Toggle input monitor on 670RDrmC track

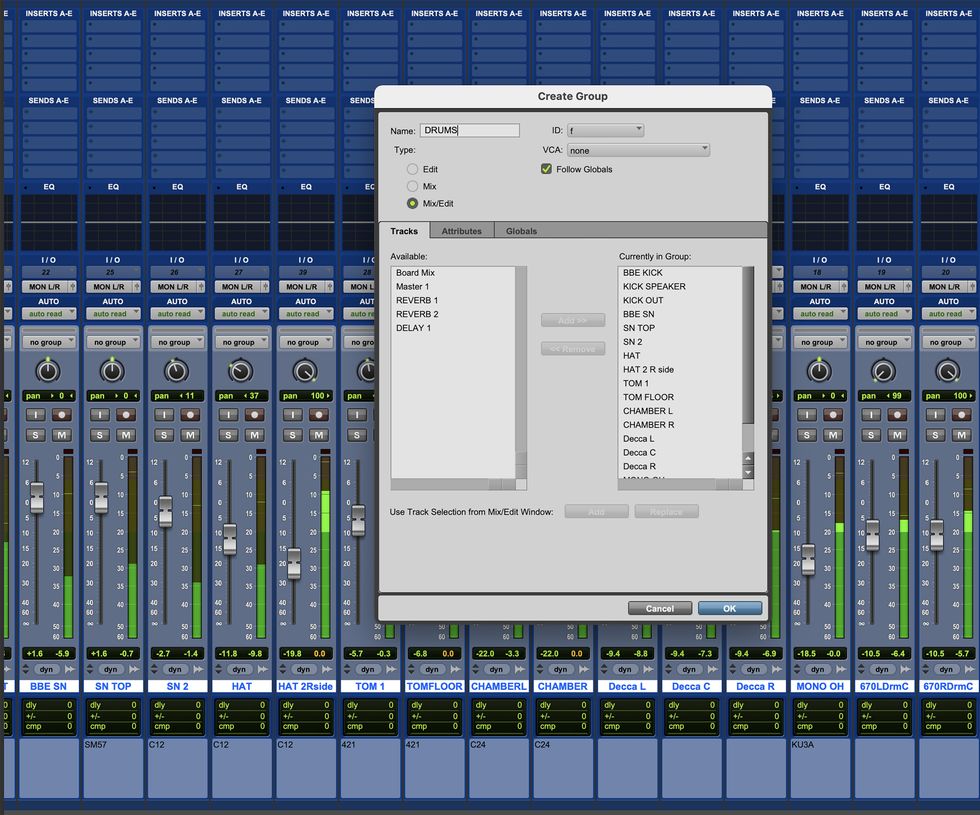pyautogui.click(x=936, y=414)
